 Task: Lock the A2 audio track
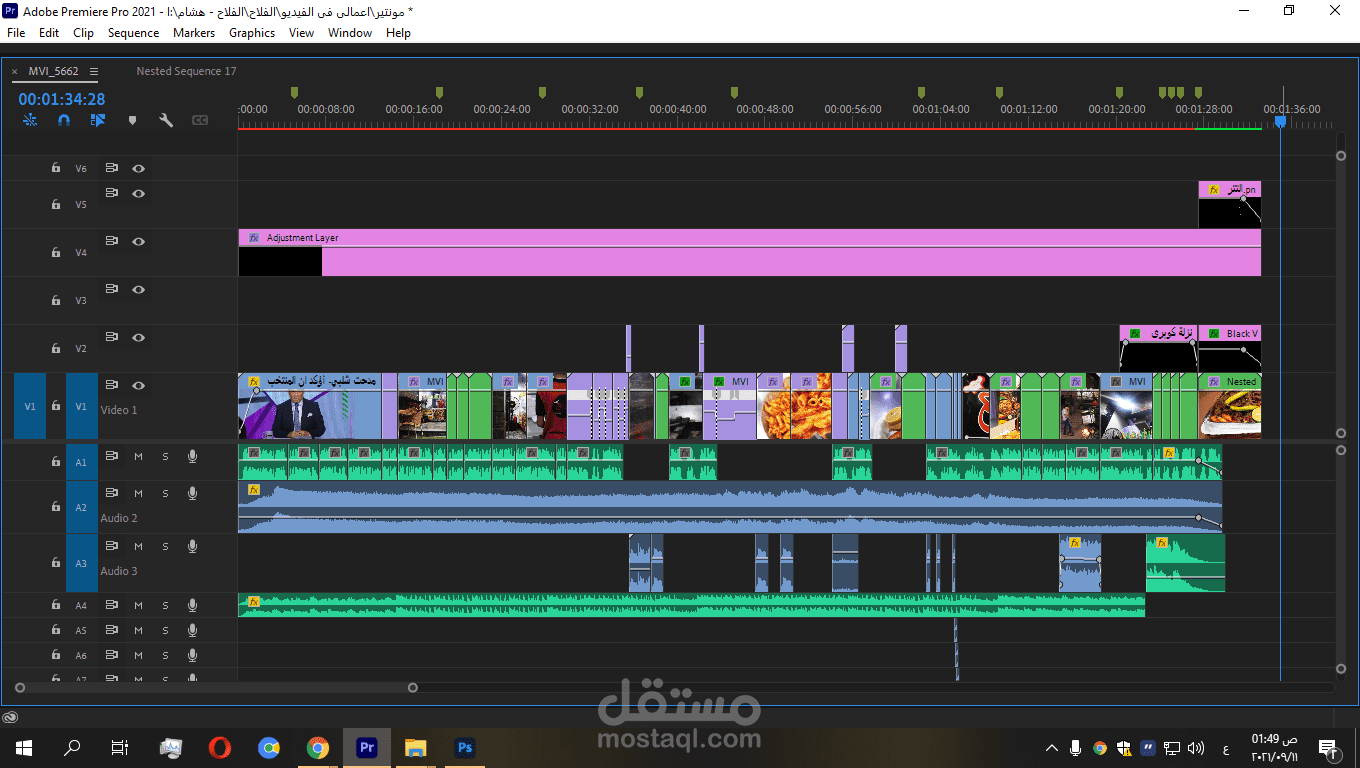[x=56, y=507]
